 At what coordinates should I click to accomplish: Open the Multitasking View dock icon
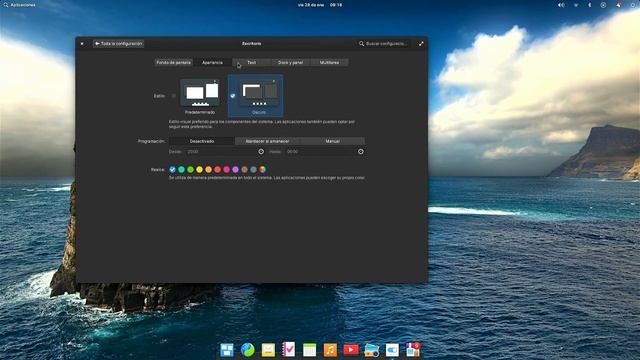click(x=227, y=350)
